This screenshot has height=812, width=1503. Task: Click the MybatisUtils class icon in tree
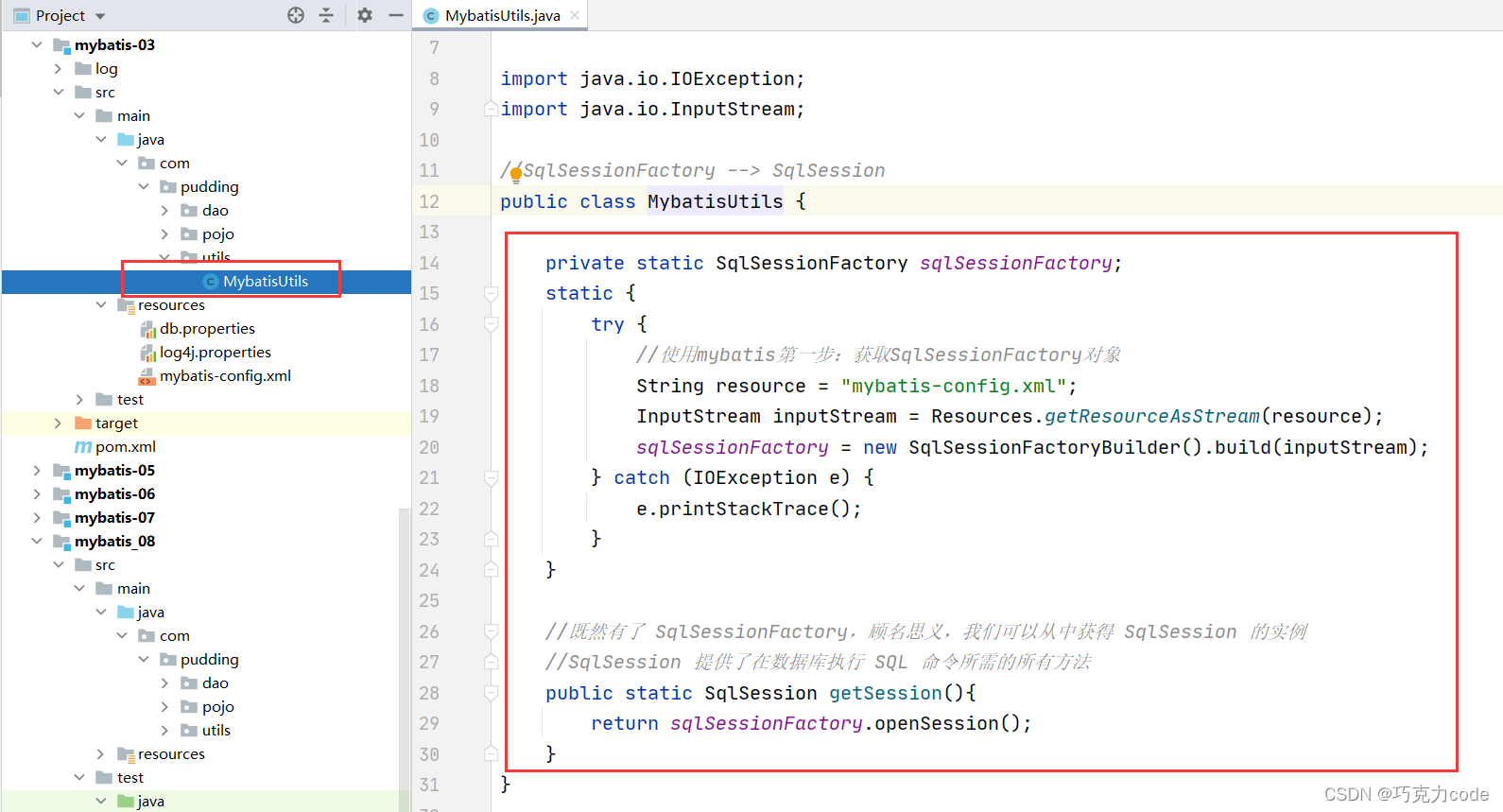click(211, 282)
